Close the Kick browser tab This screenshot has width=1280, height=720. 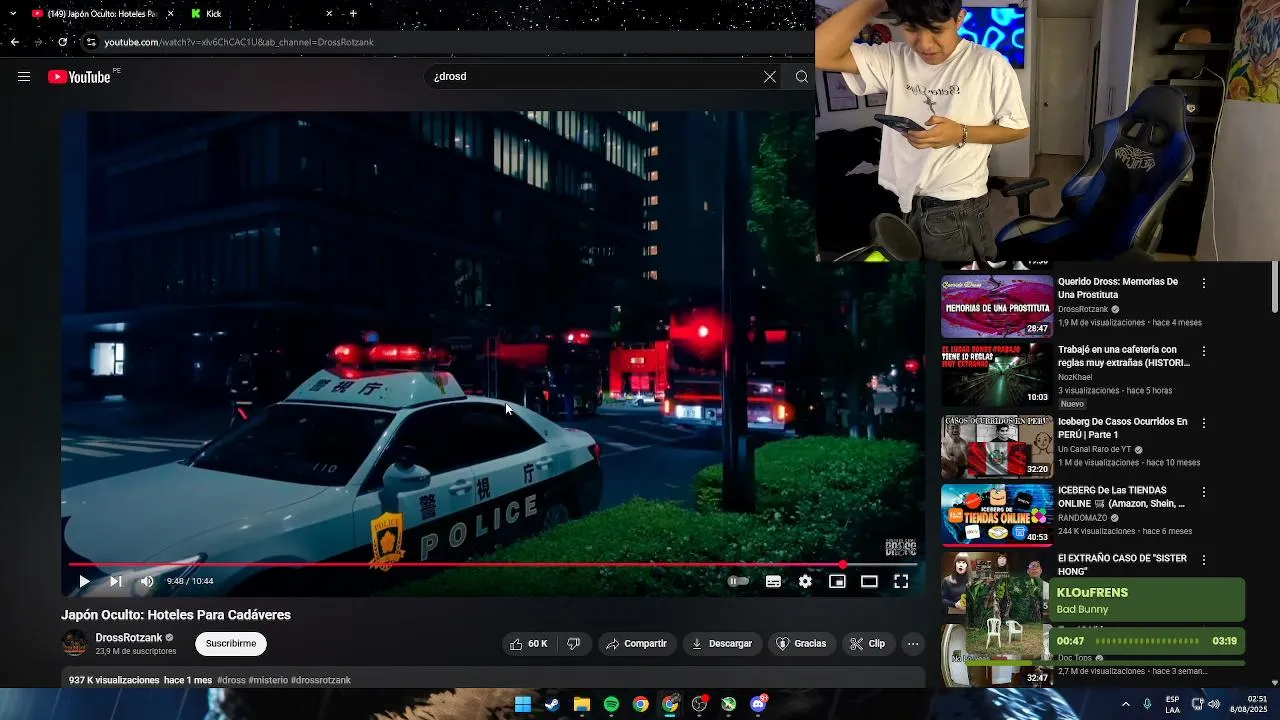(x=329, y=14)
